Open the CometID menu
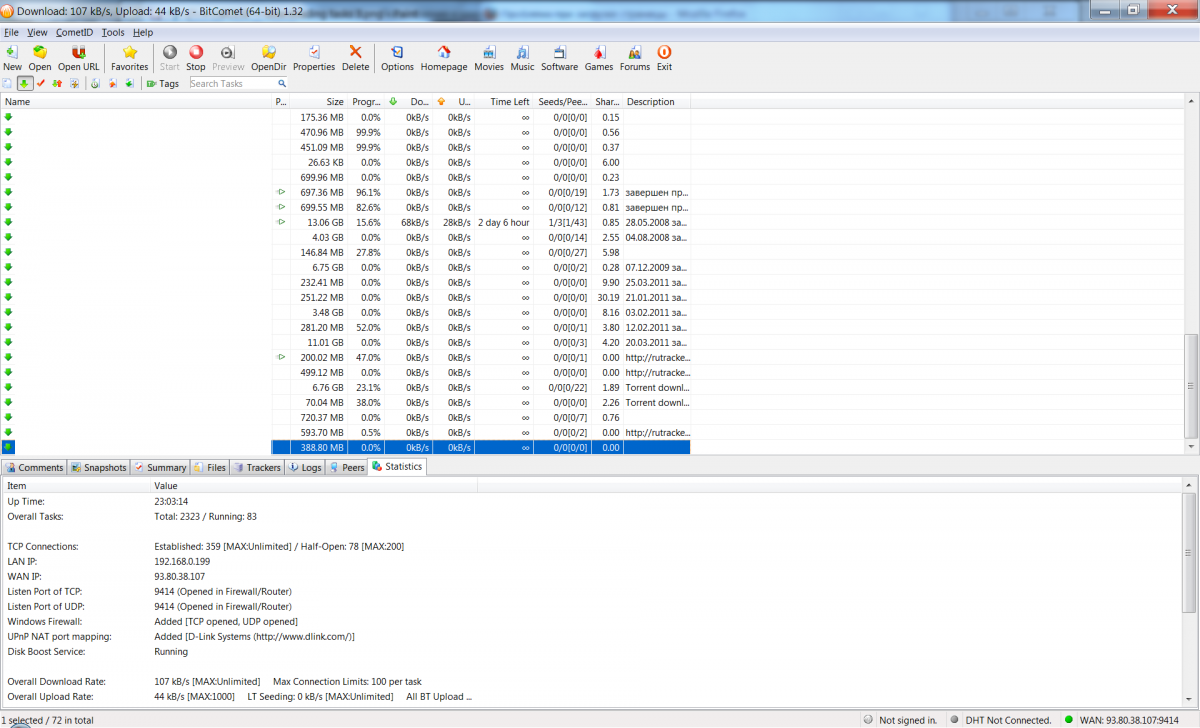The width and height of the screenshot is (1200, 728). tap(74, 32)
